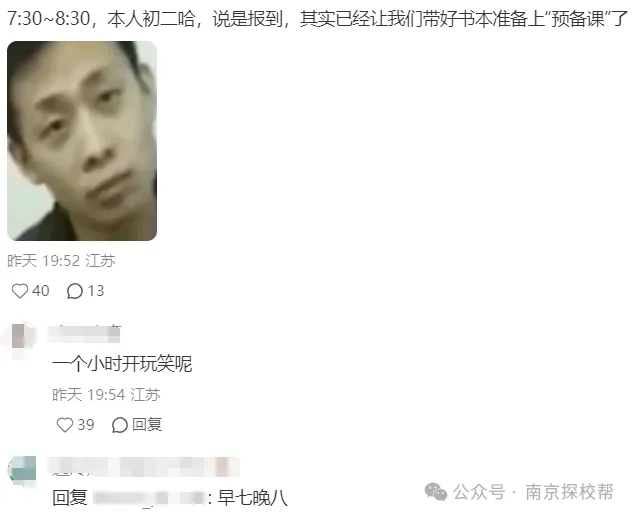Screen dimensions: 634x517
Task: Click the post timestamp 昨天 19:52 江苏
Action: click(x=61, y=261)
